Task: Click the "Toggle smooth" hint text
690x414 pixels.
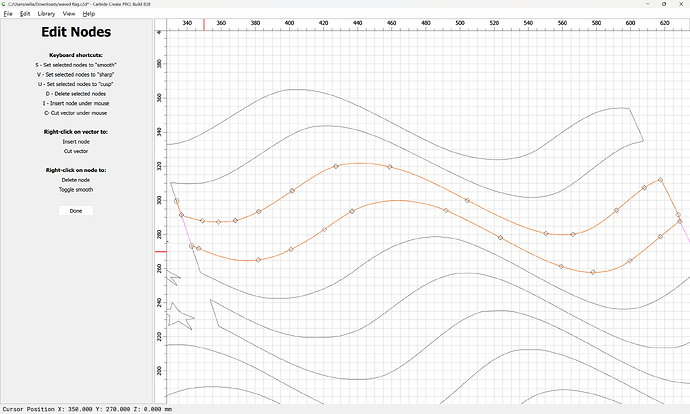Action: tap(76, 189)
